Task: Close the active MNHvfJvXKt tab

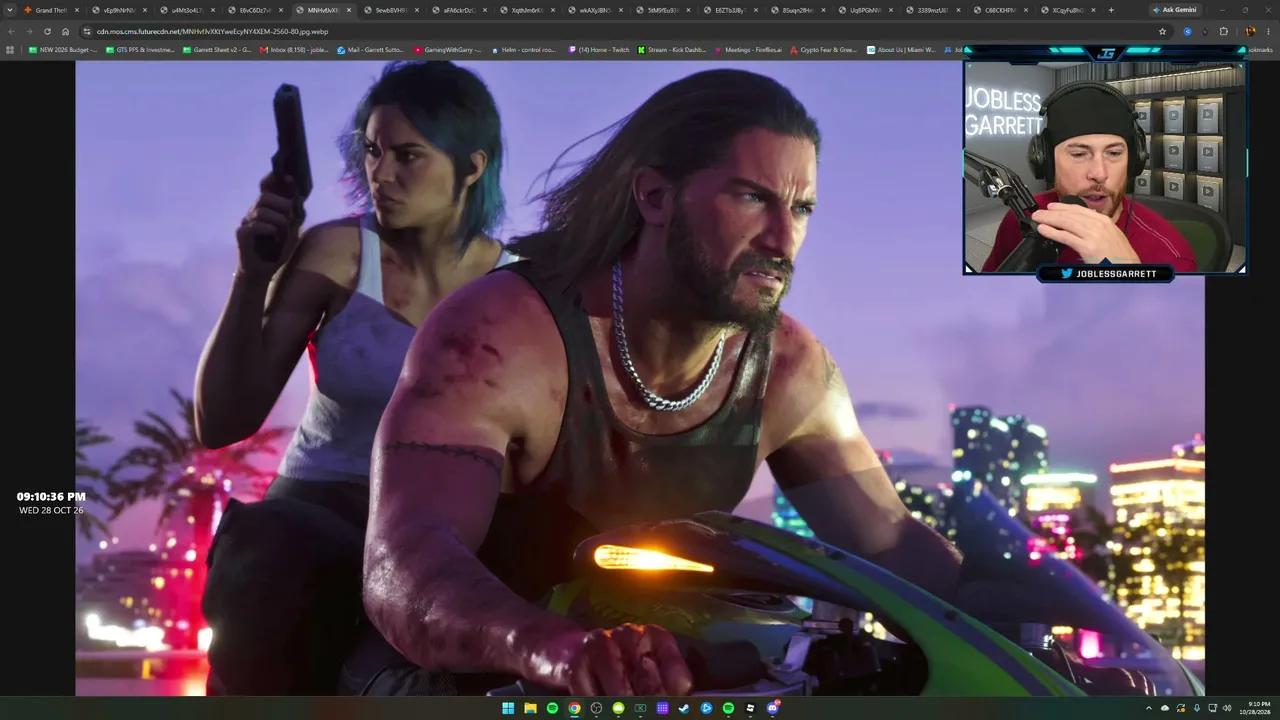Action: (349, 10)
